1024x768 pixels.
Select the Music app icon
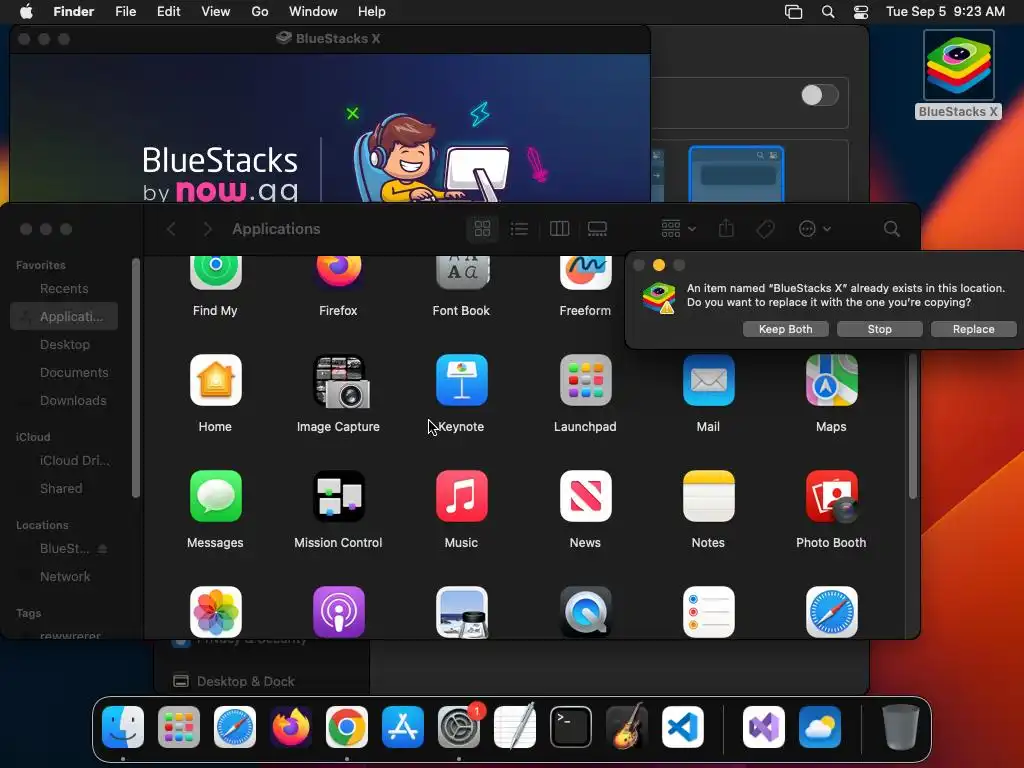click(462, 496)
